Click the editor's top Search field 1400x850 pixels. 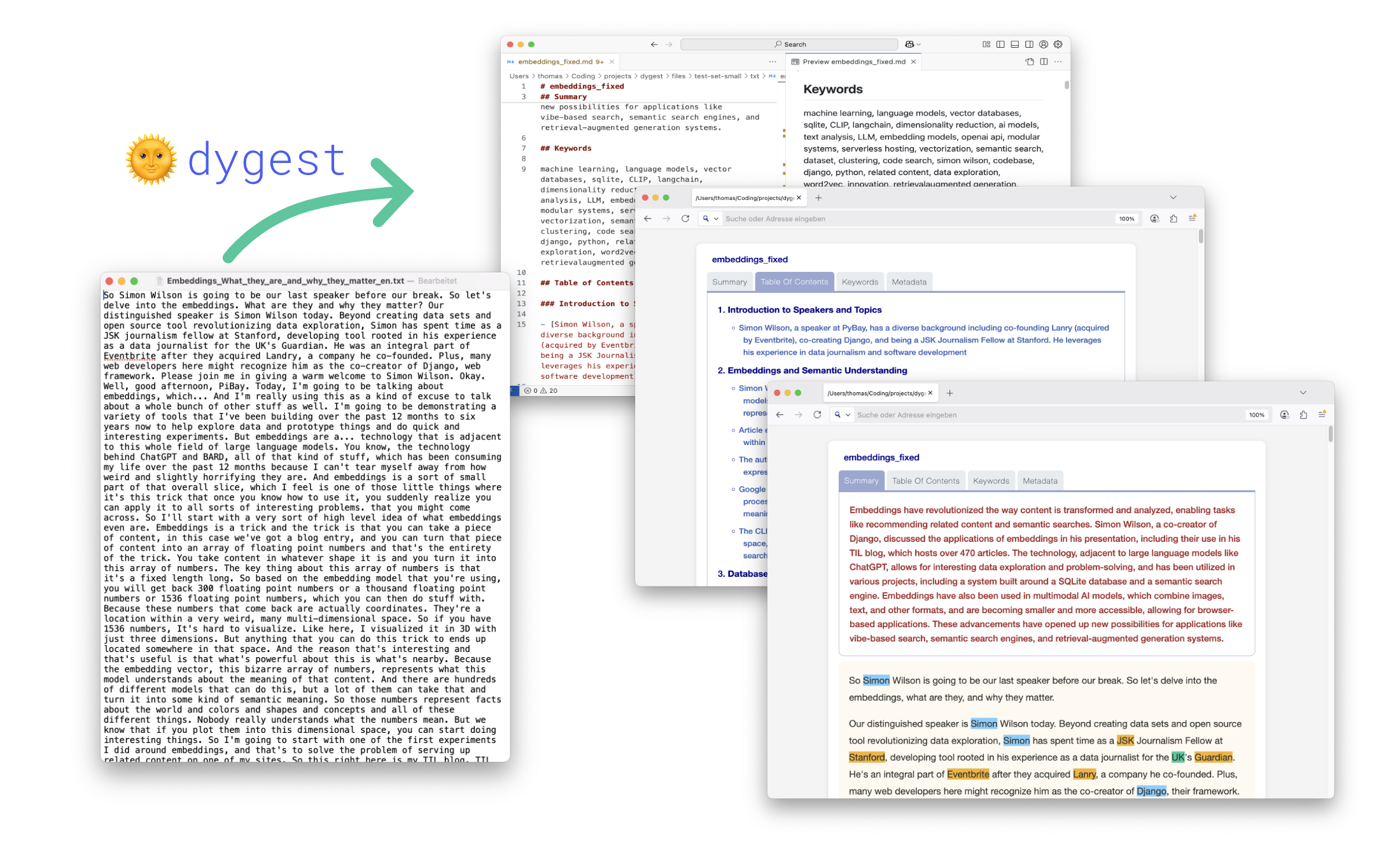click(789, 44)
